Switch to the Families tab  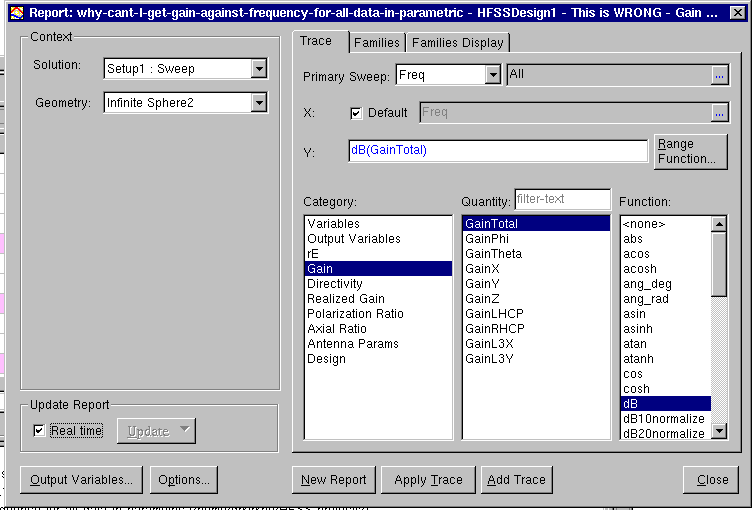[x=377, y=43]
